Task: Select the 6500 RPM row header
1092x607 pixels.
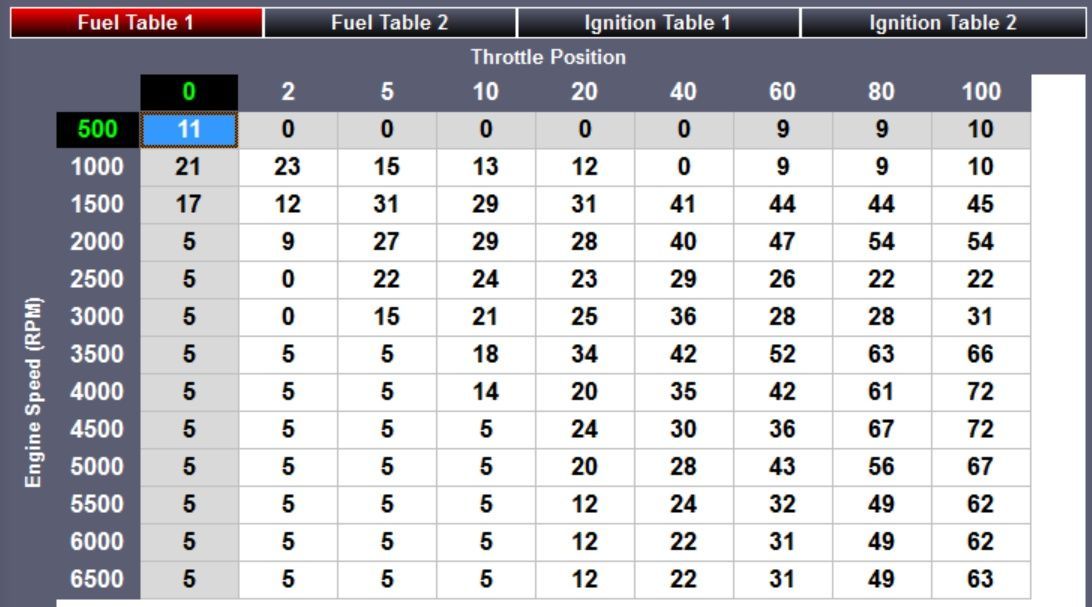Action: click(x=98, y=579)
